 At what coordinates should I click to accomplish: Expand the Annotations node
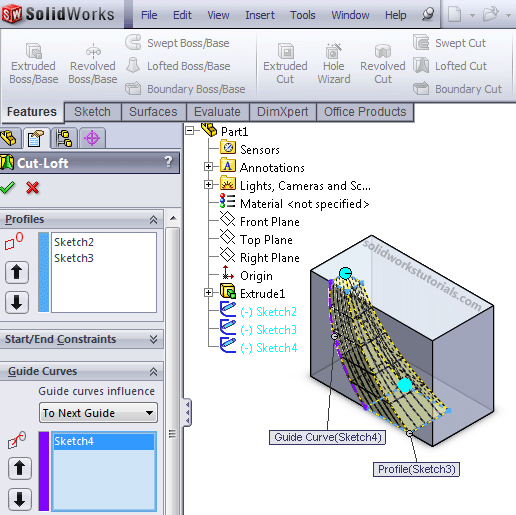209,166
